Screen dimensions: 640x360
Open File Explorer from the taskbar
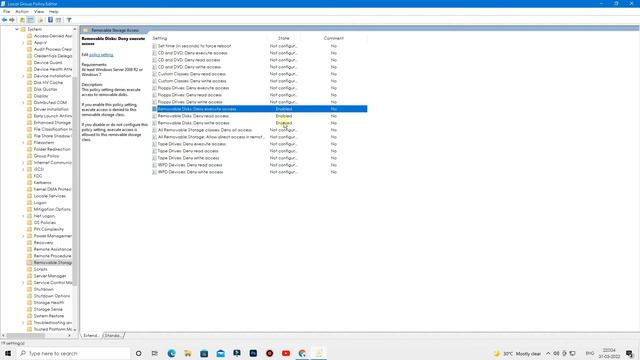tap(188, 353)
